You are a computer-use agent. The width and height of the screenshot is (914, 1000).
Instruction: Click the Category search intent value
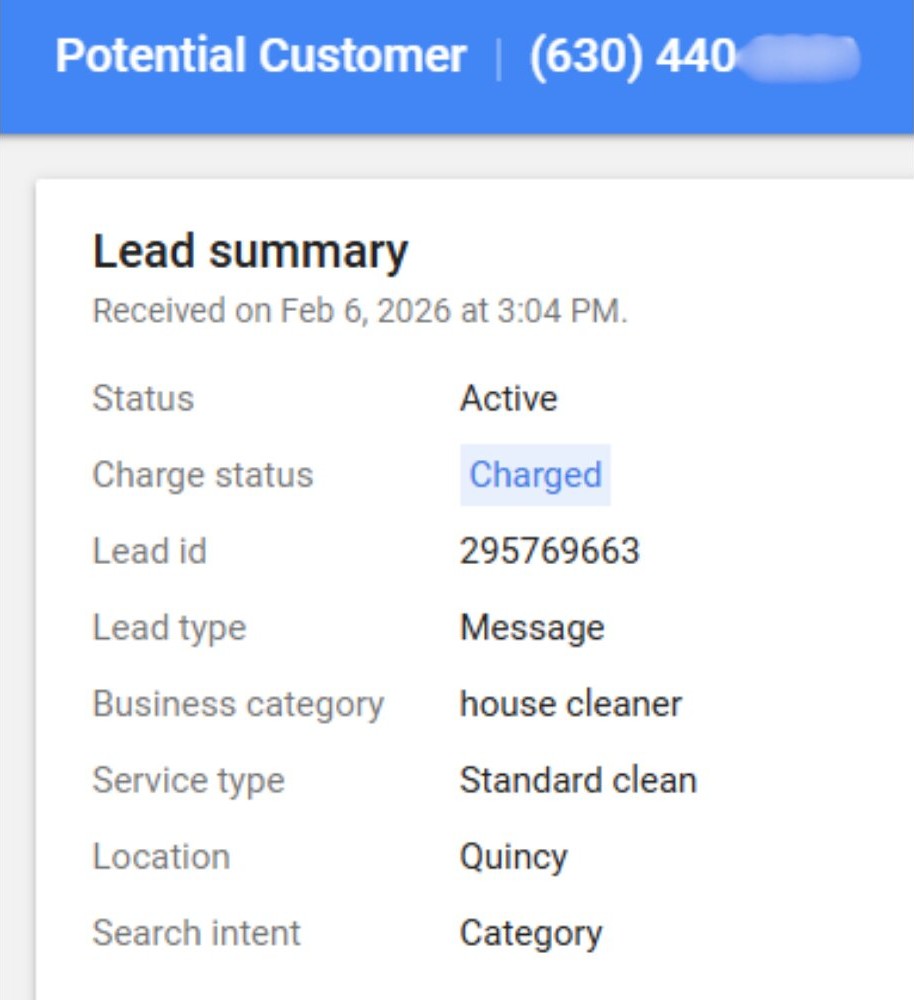531,933
